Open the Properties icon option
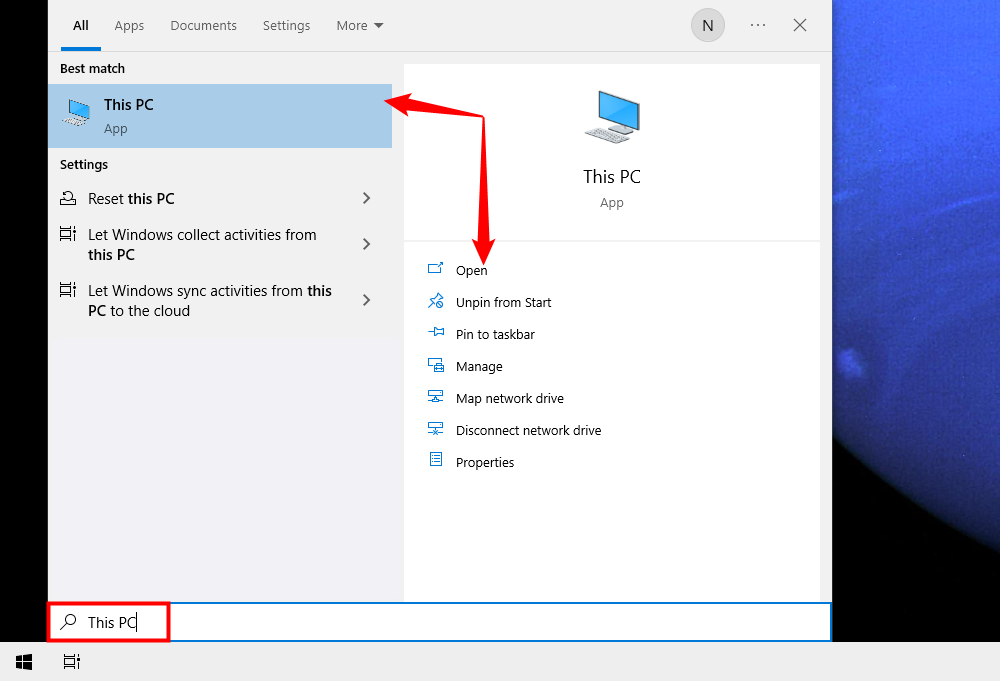This screenshot has height=681, width=1000. [436, 461]
